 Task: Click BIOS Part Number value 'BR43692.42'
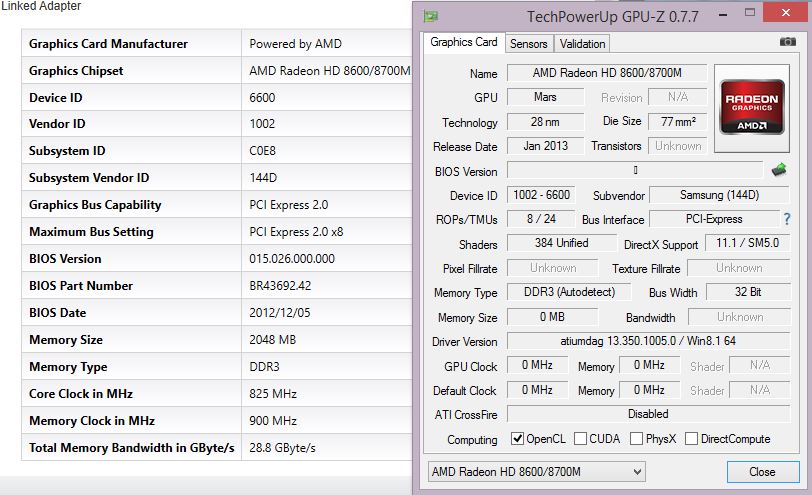point(280,286)
